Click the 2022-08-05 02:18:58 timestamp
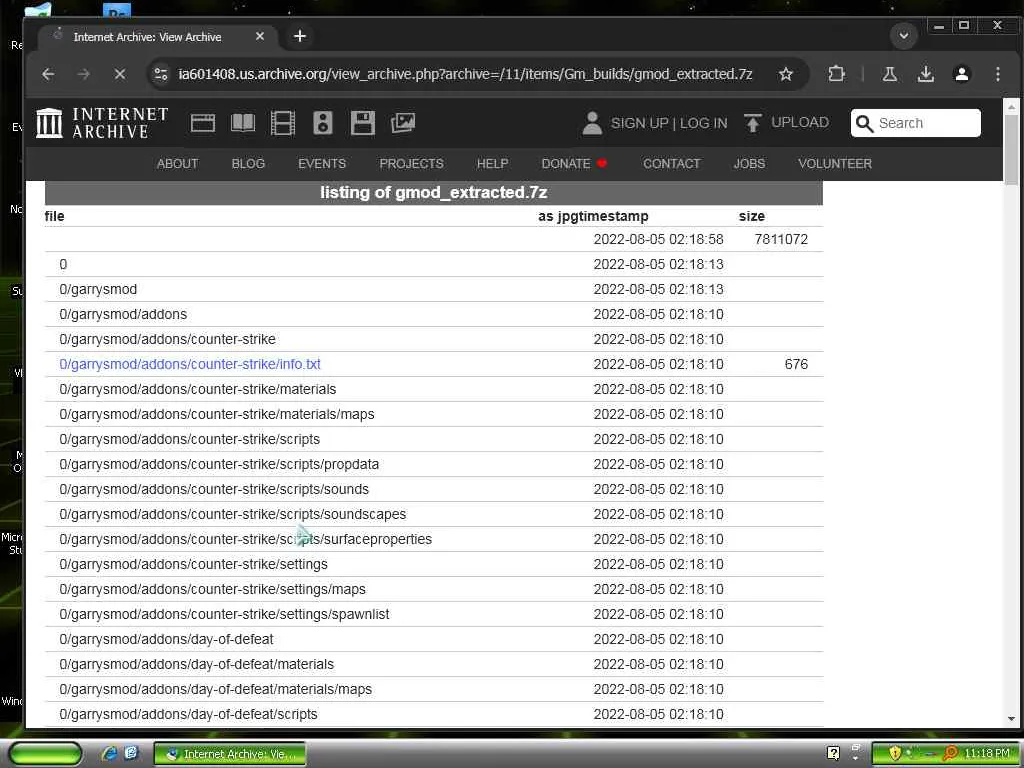This screenshot has width=1024, height=768. pyautogui.click(x=658, y=239)
